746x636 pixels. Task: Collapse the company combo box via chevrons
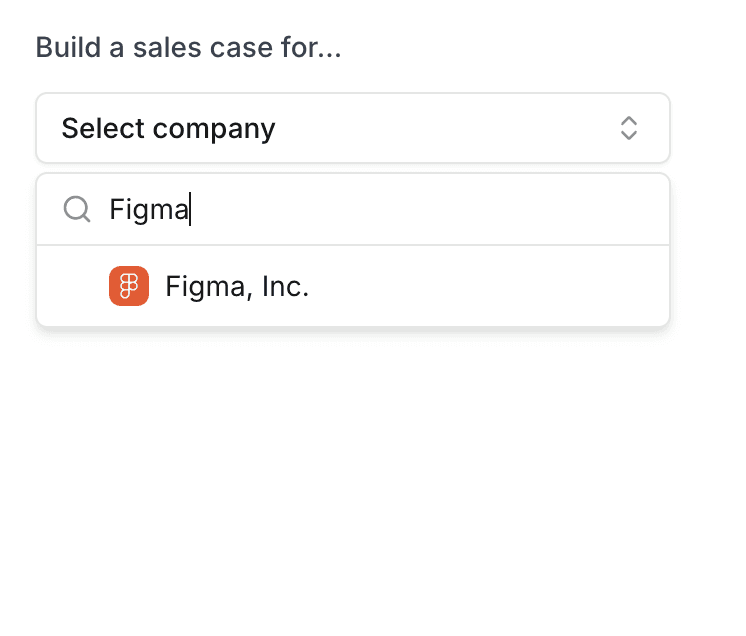tap(628, 128)
